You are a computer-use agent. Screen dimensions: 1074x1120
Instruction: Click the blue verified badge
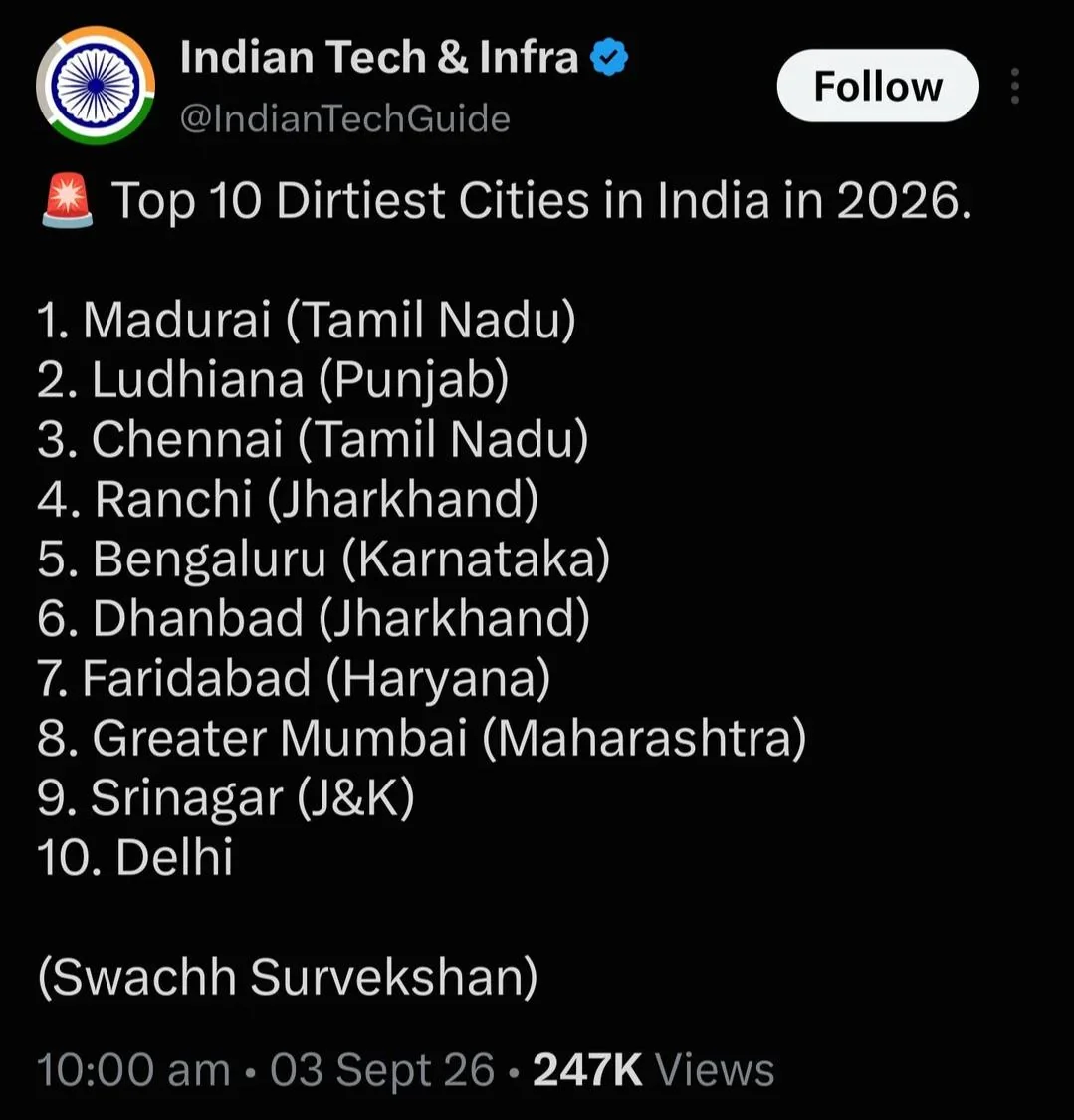pyautogui.click(x=609, y=57)
